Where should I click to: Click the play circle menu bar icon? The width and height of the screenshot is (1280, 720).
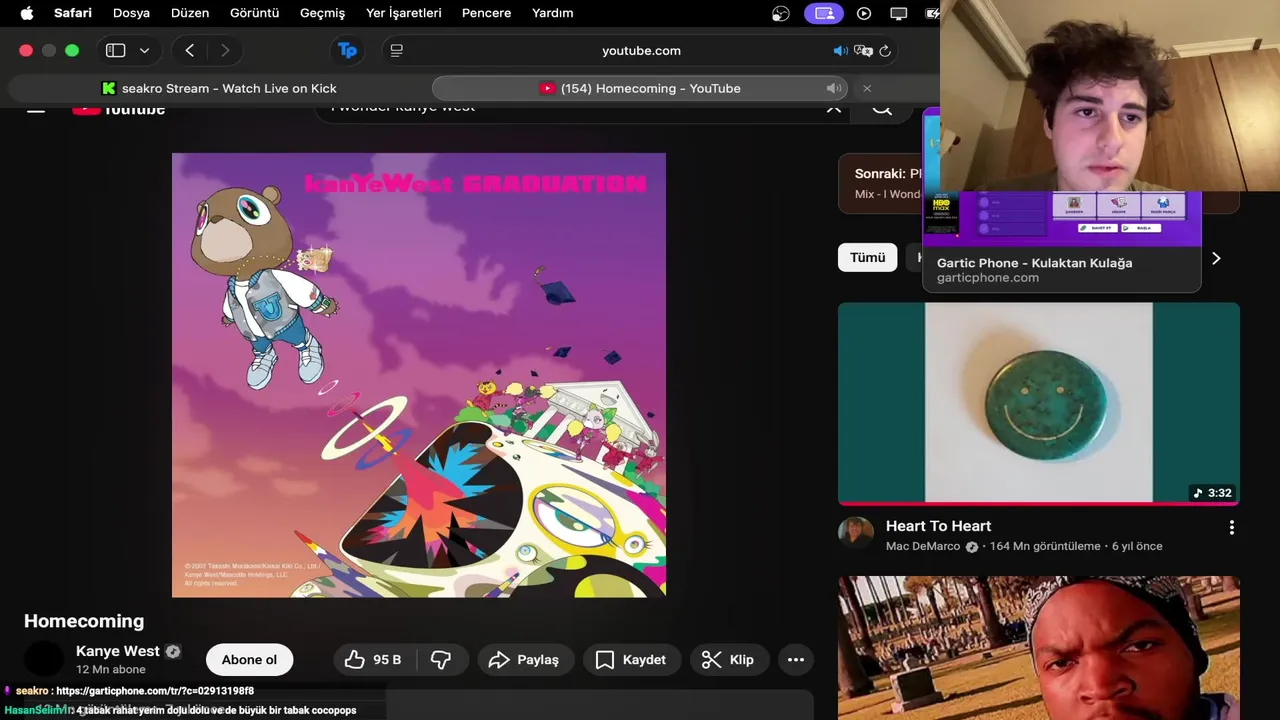coord(864,13)
